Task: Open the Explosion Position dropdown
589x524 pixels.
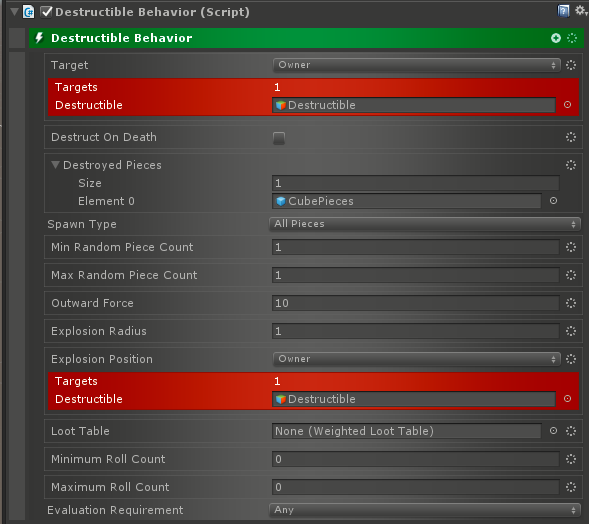Action: pyautogui.click(x=417, y=359)
